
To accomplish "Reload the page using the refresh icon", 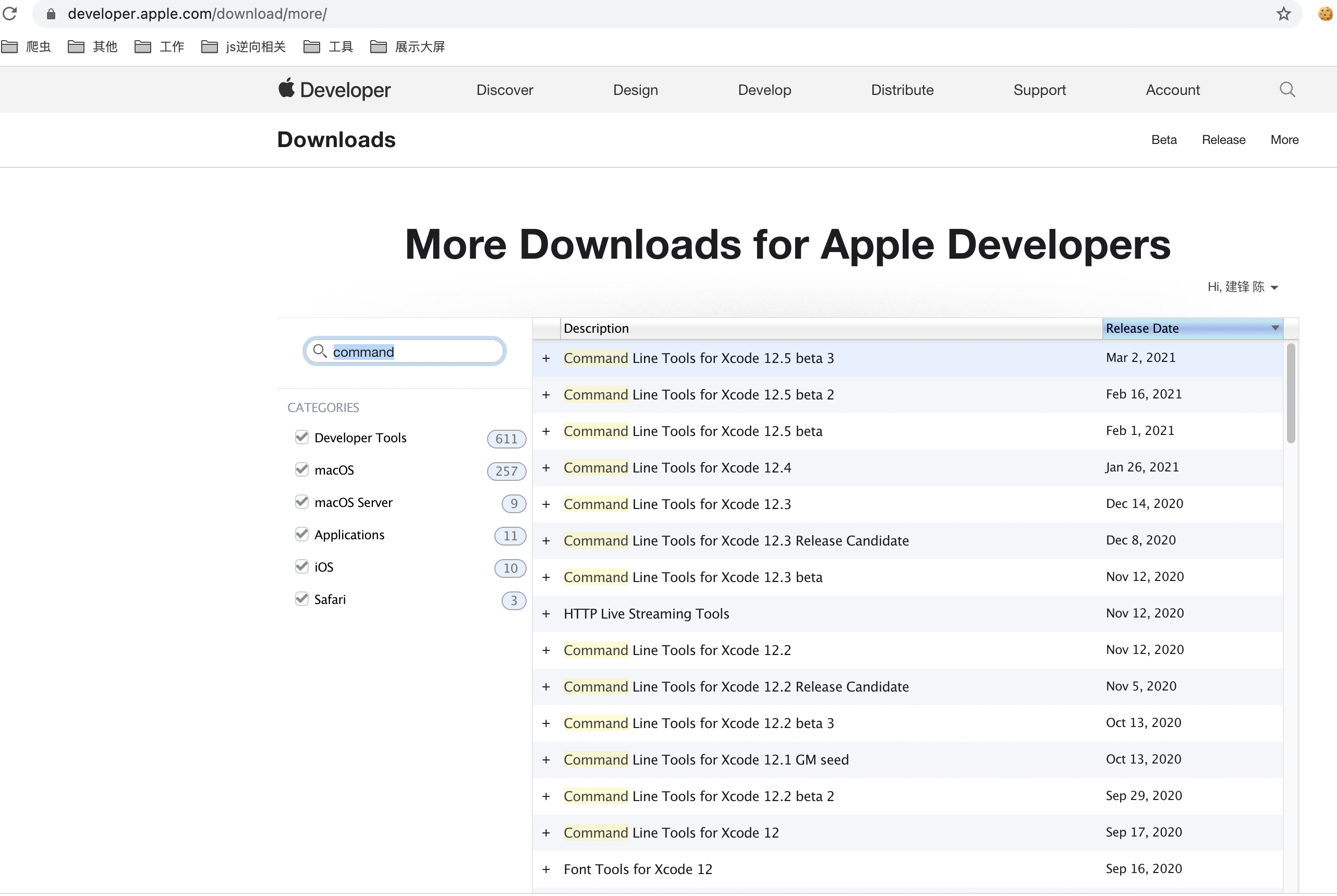I will coord(10,14).
